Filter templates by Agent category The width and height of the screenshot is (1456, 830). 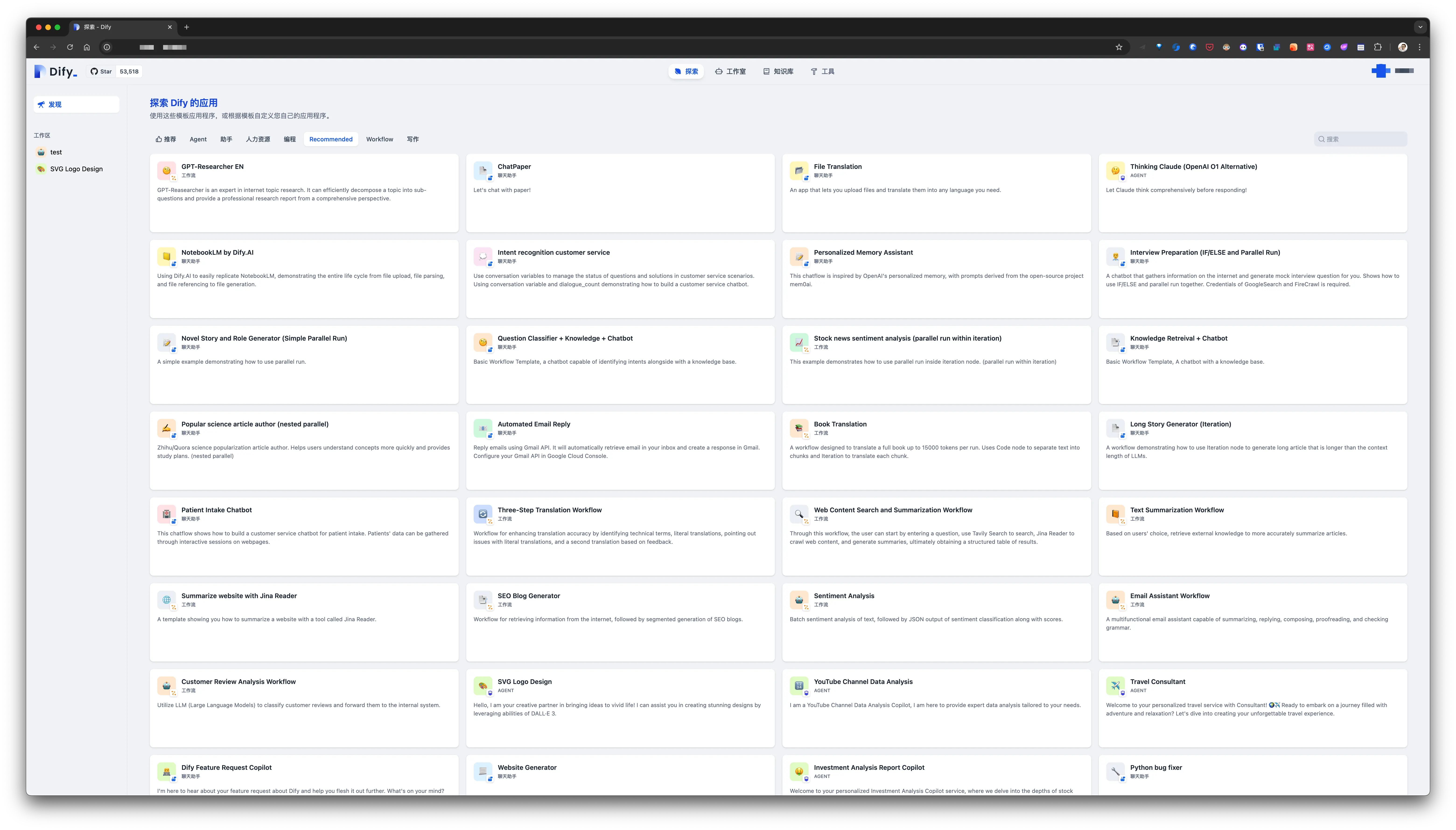pos(198,139)
